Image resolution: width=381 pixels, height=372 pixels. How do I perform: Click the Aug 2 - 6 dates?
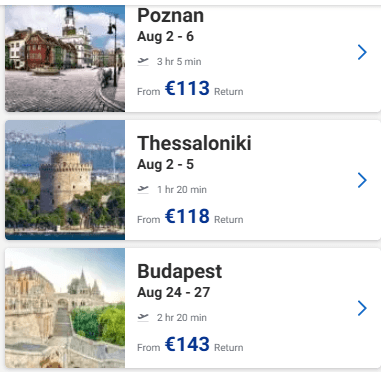pos(165,37)
